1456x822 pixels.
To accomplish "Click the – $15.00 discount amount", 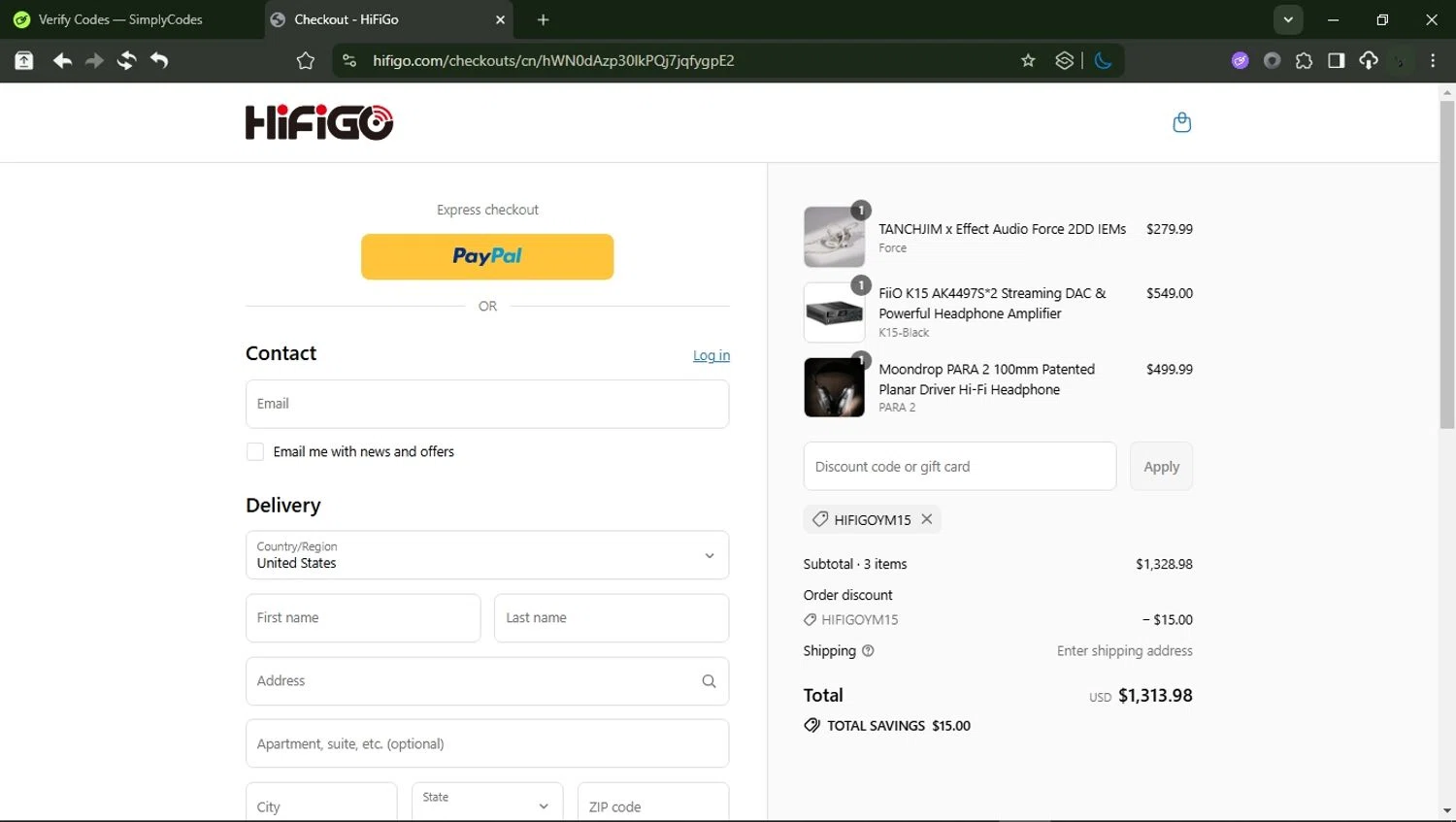I will coord(1168,620).
